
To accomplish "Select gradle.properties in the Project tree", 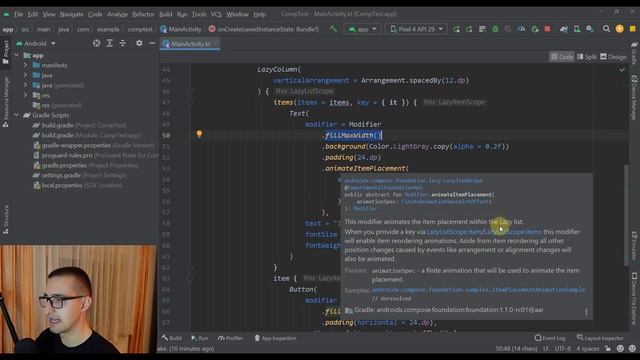I will pyautogui.click(x=86, y=165).
